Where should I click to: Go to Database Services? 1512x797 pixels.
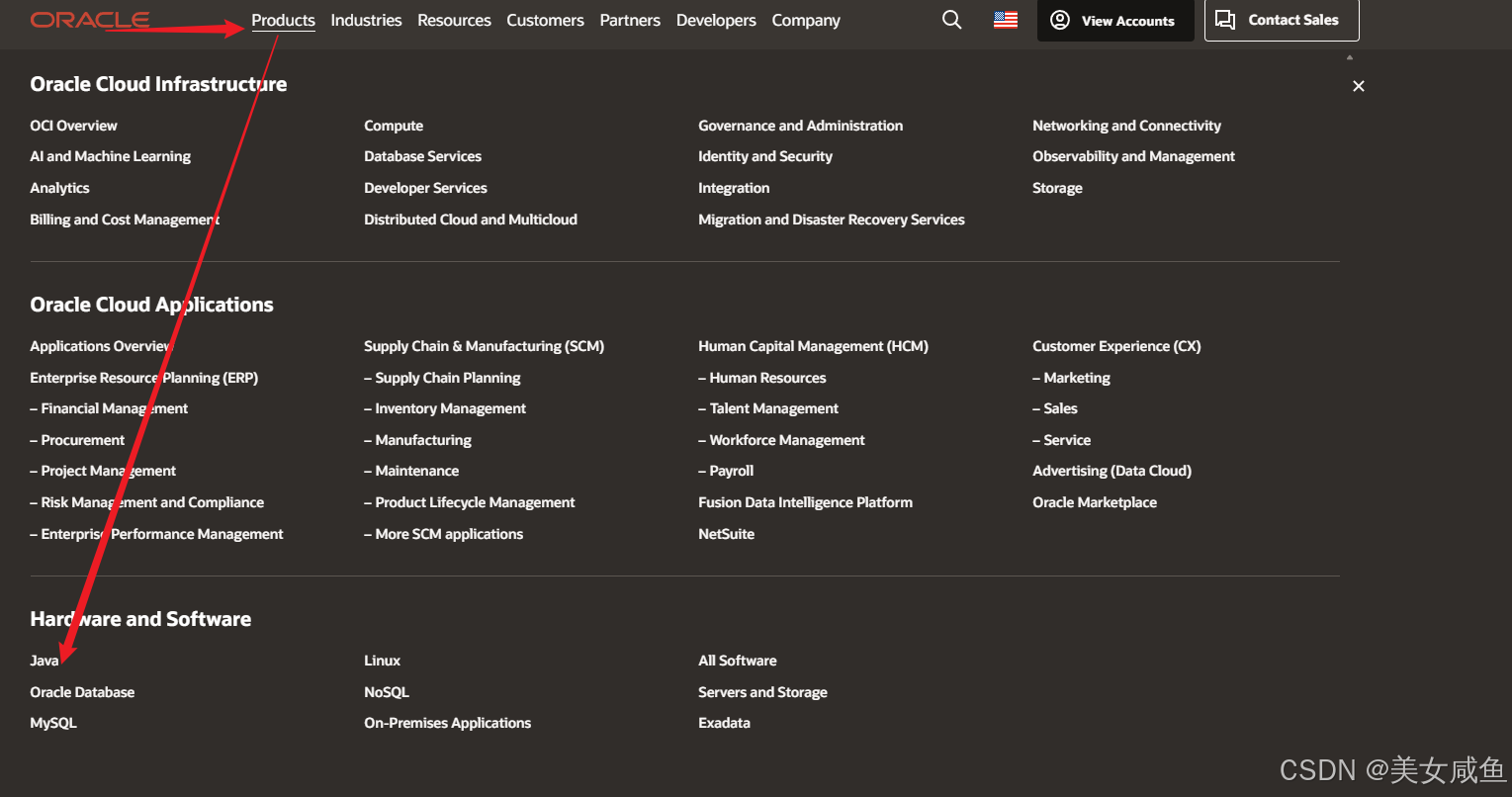click(422, 156)
